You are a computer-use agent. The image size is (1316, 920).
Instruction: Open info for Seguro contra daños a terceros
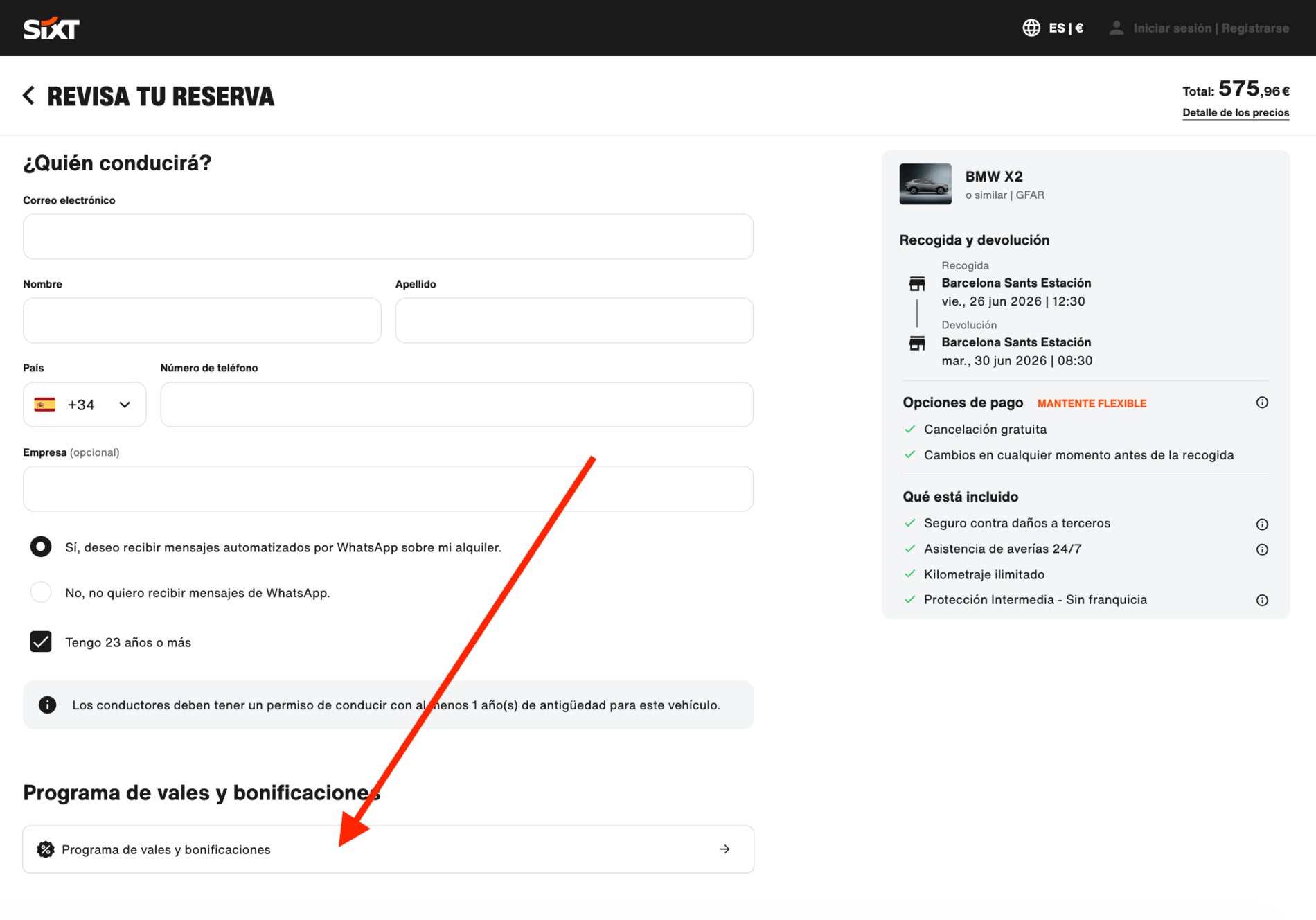(1262, 524)
